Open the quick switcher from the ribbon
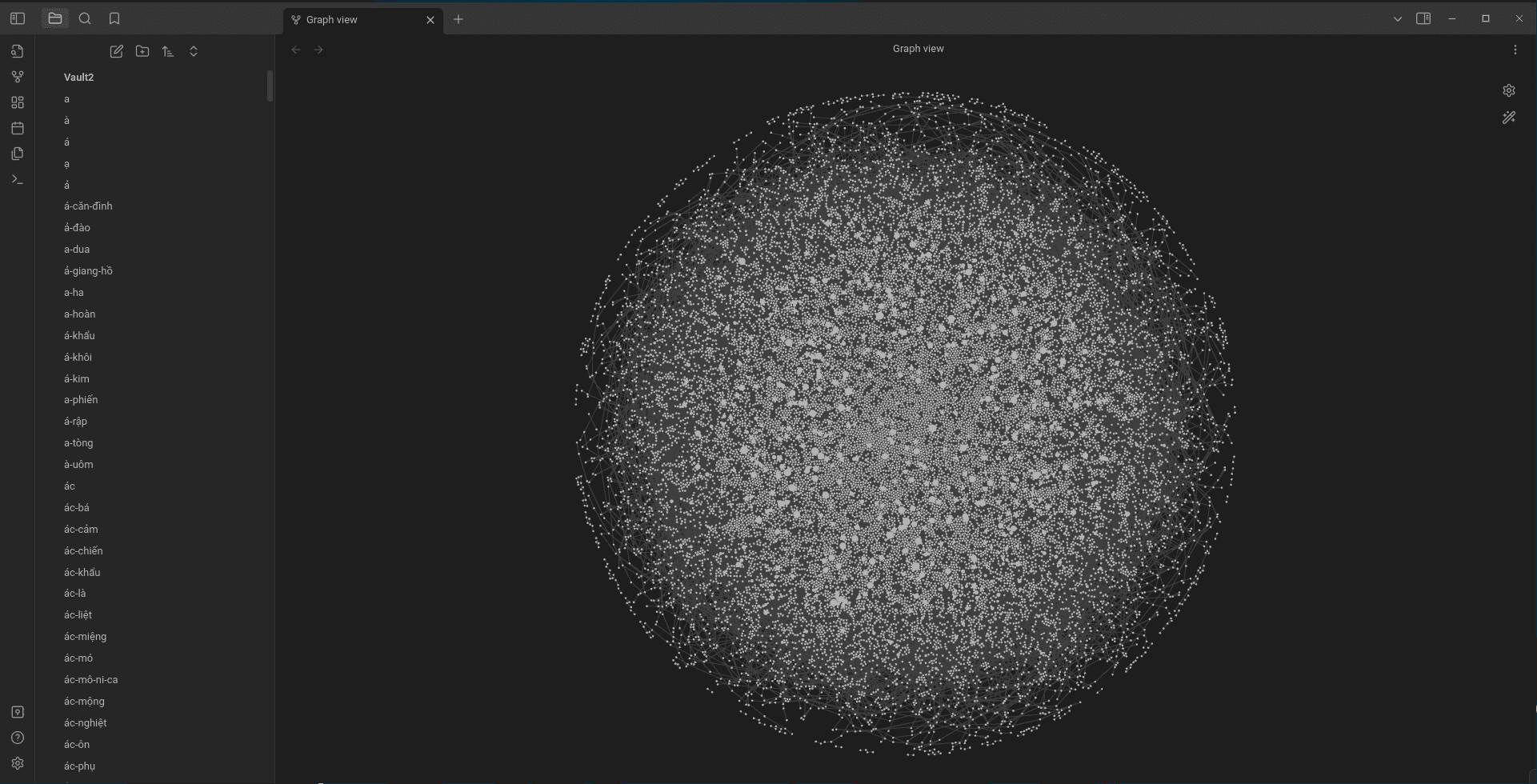This screenshot has height=784, width=1537. pyautogui.click(x=18, y=51)
